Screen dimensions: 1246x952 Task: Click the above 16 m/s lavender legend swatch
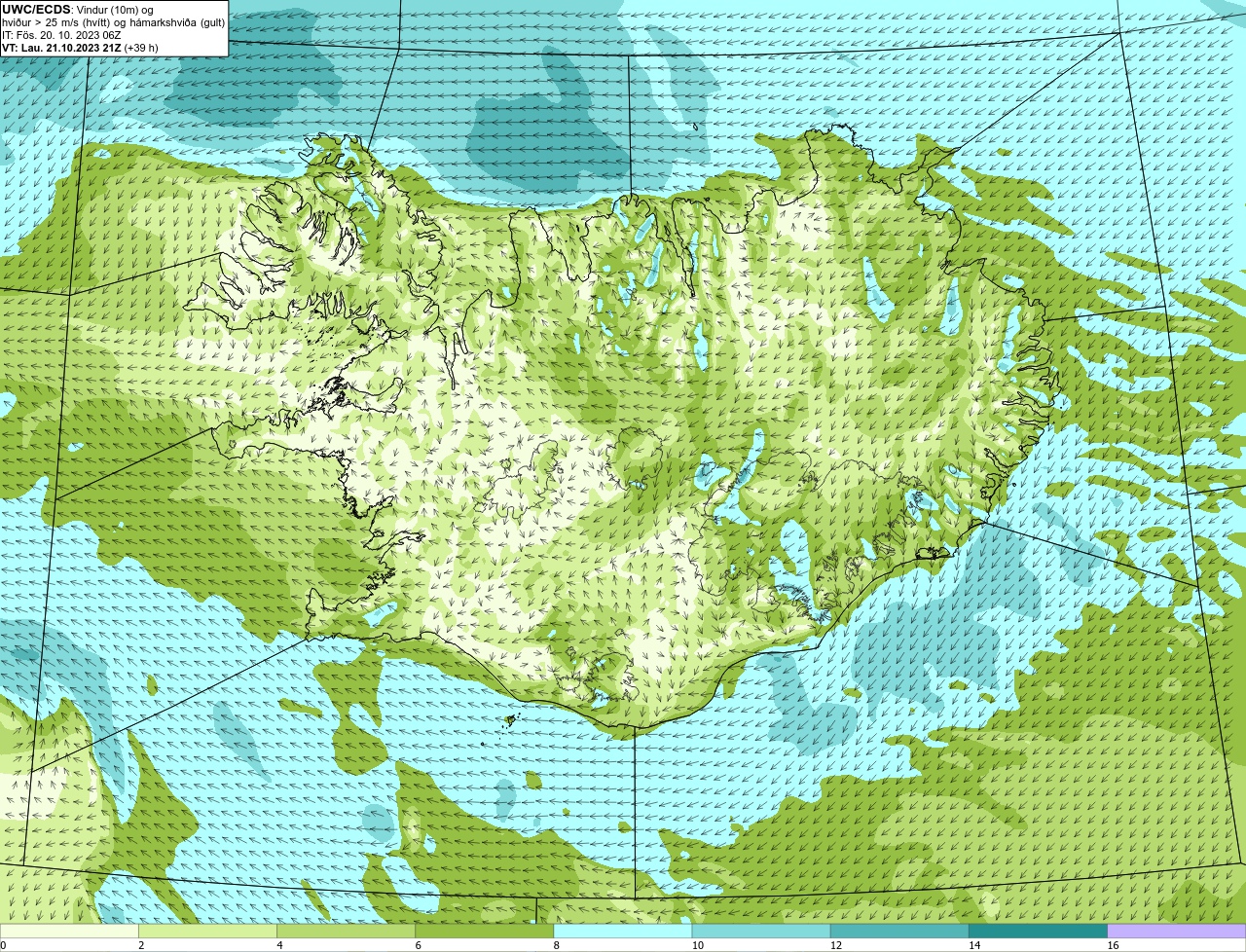pyautogui.click(x=1176, y=931)
